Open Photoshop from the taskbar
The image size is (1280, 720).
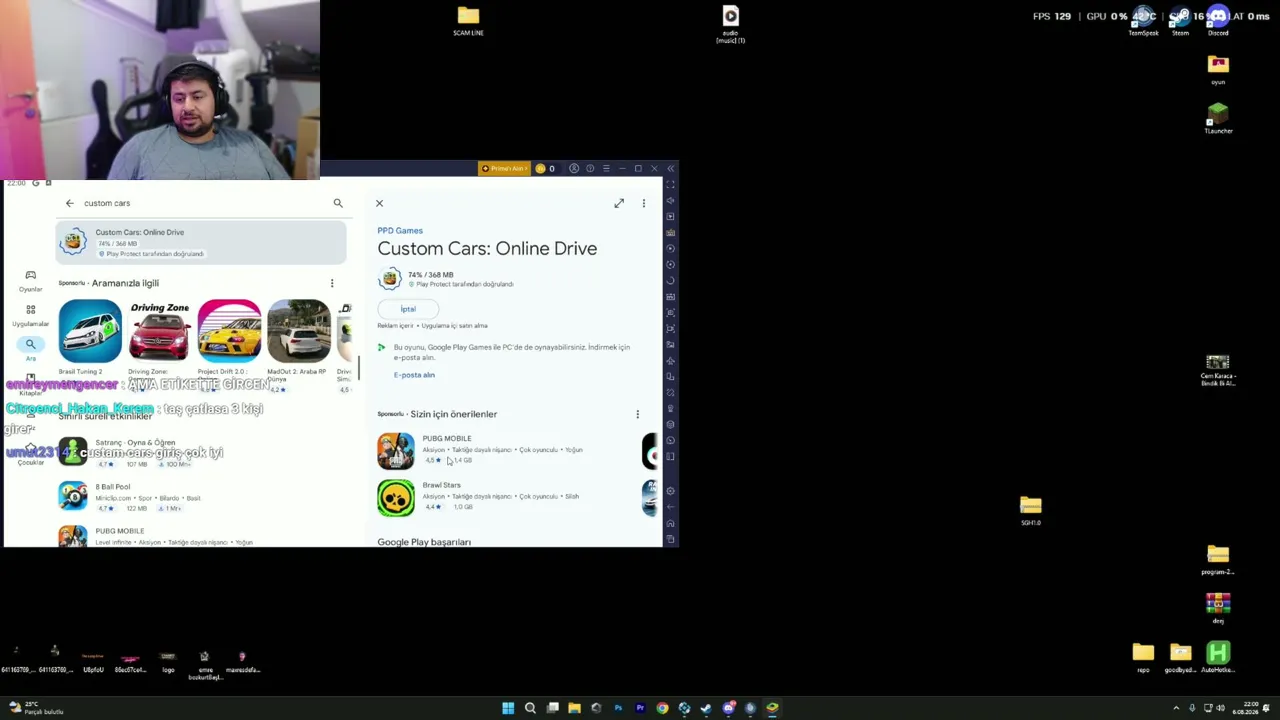618,708
